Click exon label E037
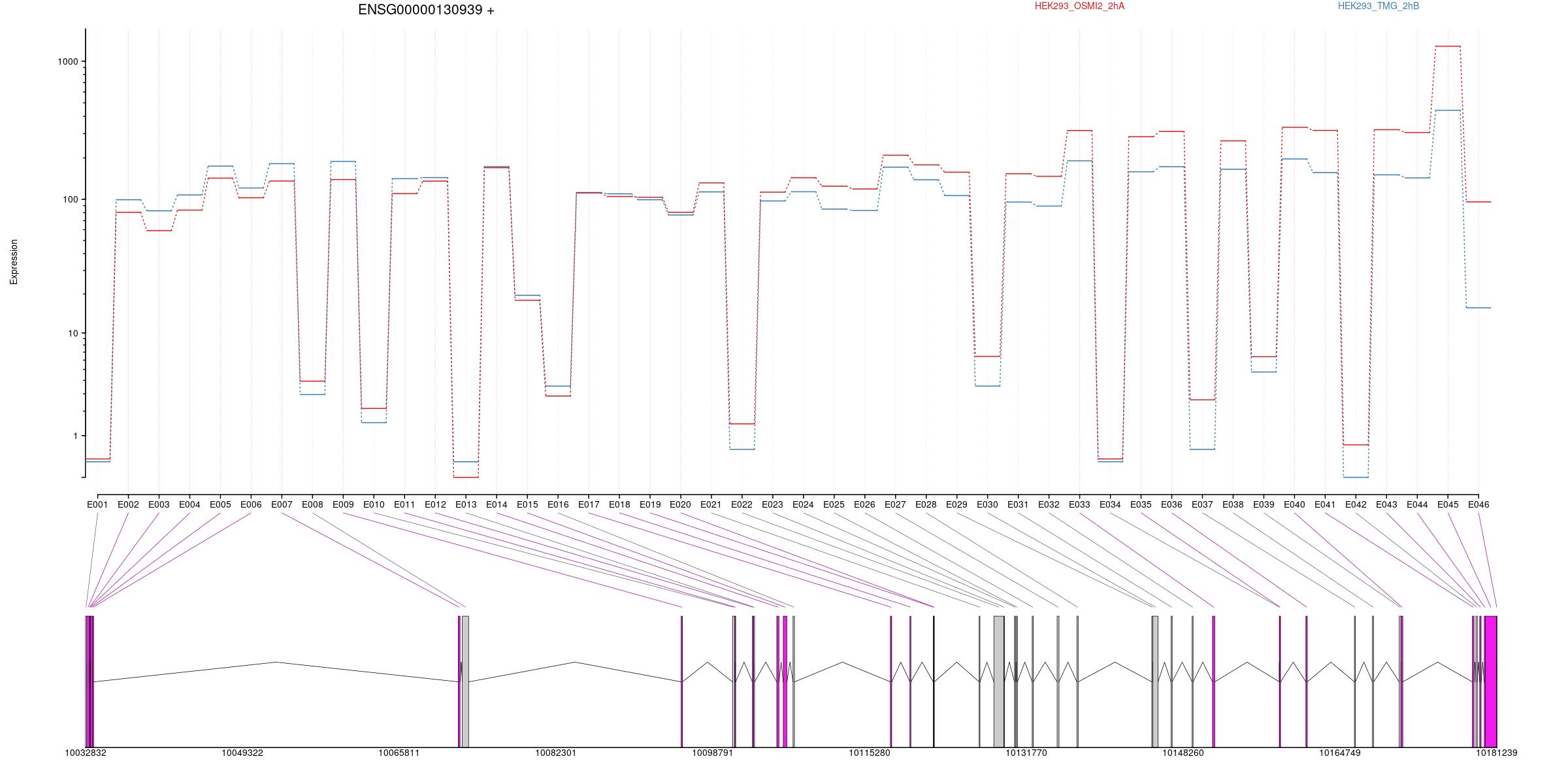This screenshot has height=784, width=1568. pyautogui.click(x=1202, y=504)
